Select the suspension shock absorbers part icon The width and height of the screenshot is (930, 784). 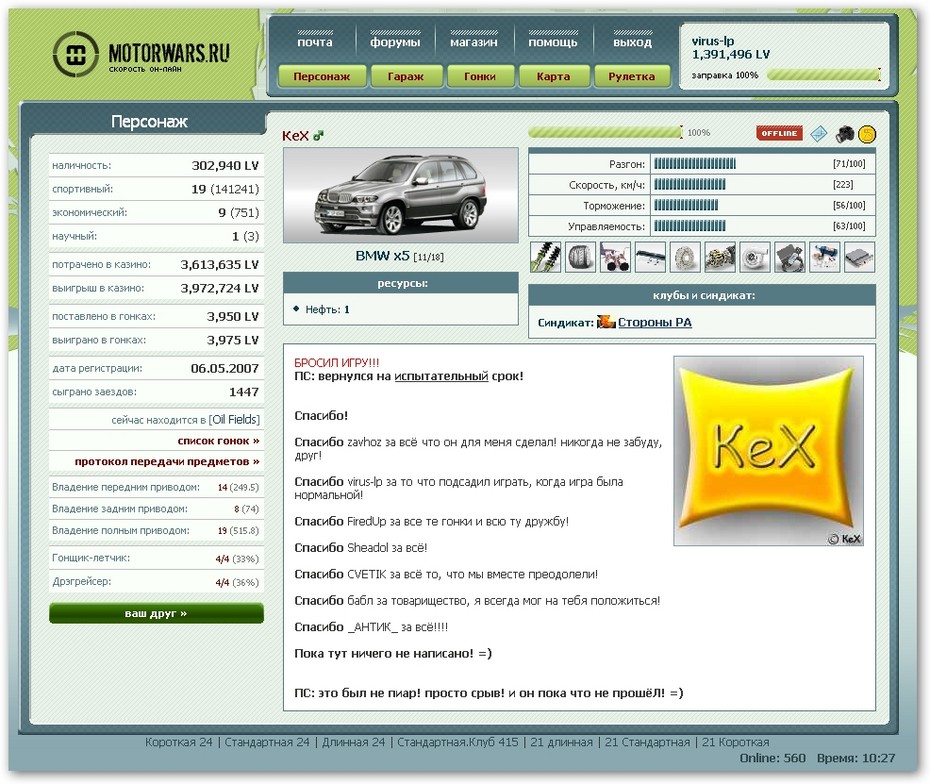(x=544, y=257)
